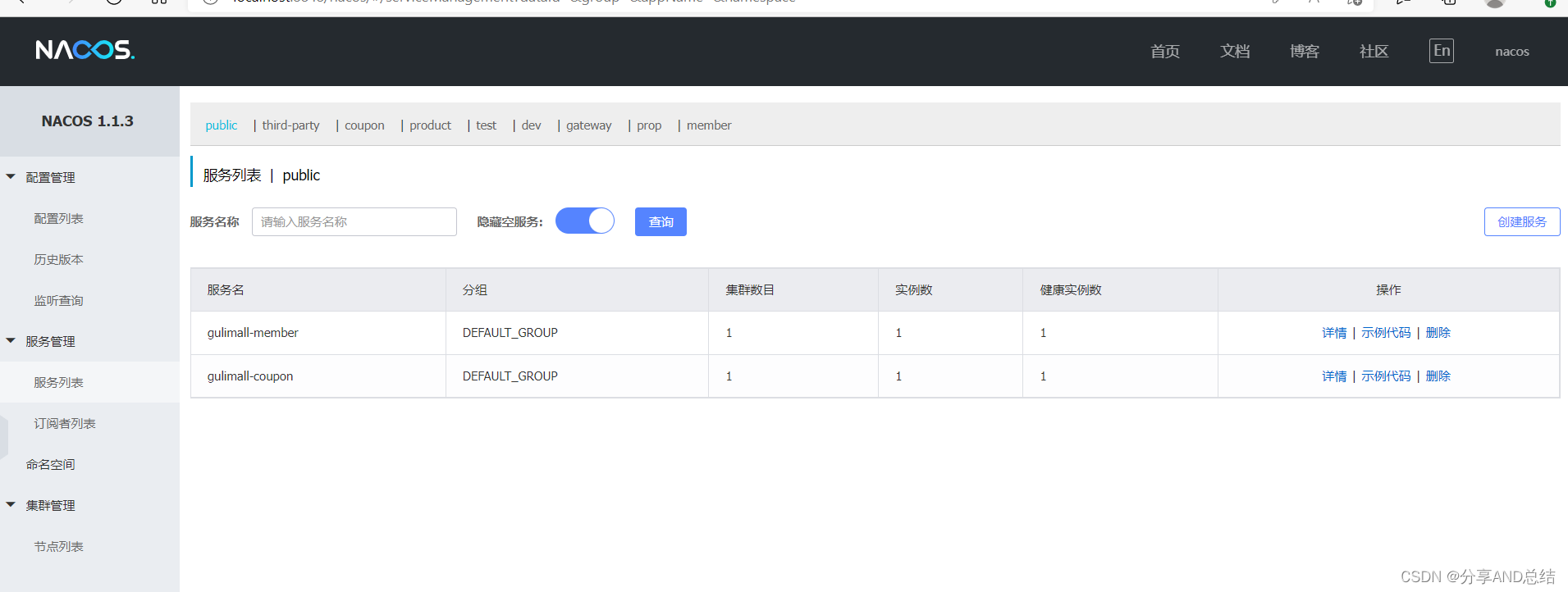The image size is (1568, 592).
Task: Click 删除 for gulimall-coupon
Action: point(1438,376)
